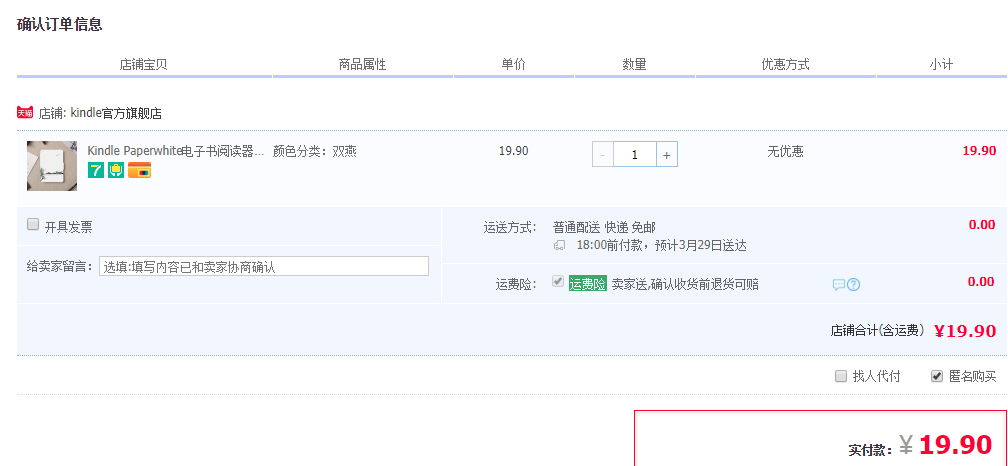Enable the 找人代付 checkbox
This screenshot has width=1008, height=466.
click(x=841, y=376)
